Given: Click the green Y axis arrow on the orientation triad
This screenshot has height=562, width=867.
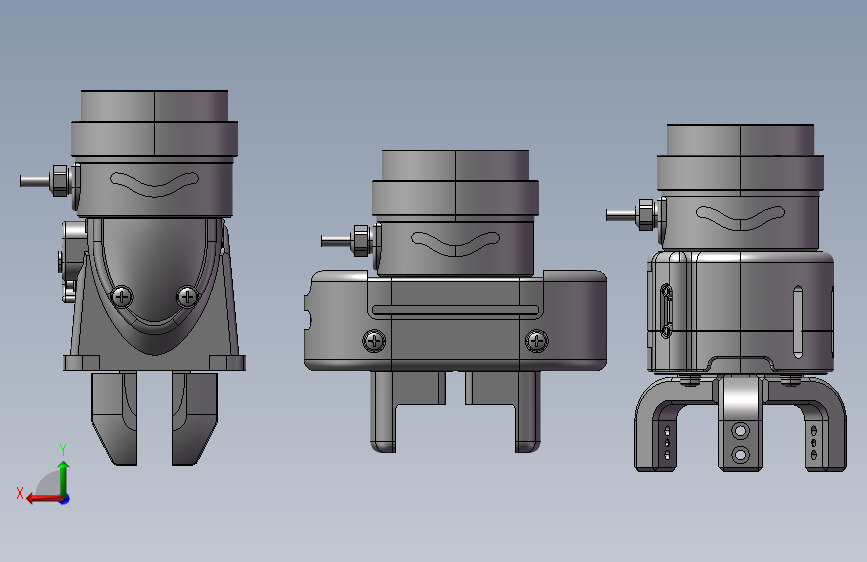Looking at the screenshot, I should 64,477.
